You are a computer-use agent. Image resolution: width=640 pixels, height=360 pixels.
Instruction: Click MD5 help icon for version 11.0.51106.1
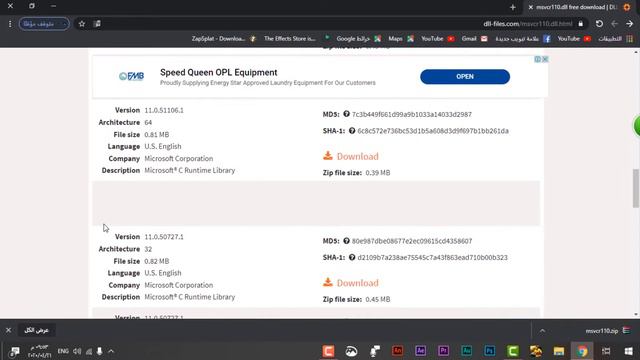coord(346,114)
